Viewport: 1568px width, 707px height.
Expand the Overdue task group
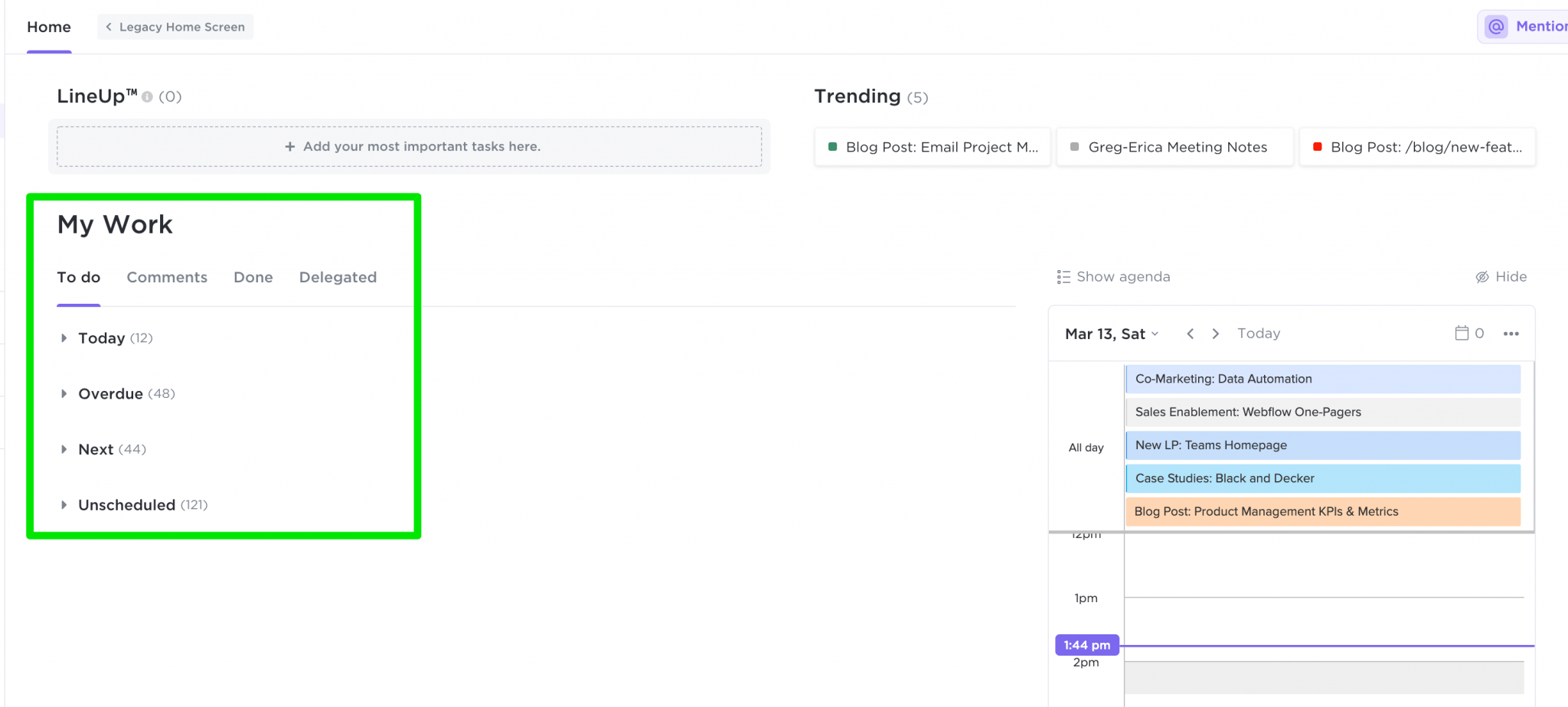tap(64, 394)
